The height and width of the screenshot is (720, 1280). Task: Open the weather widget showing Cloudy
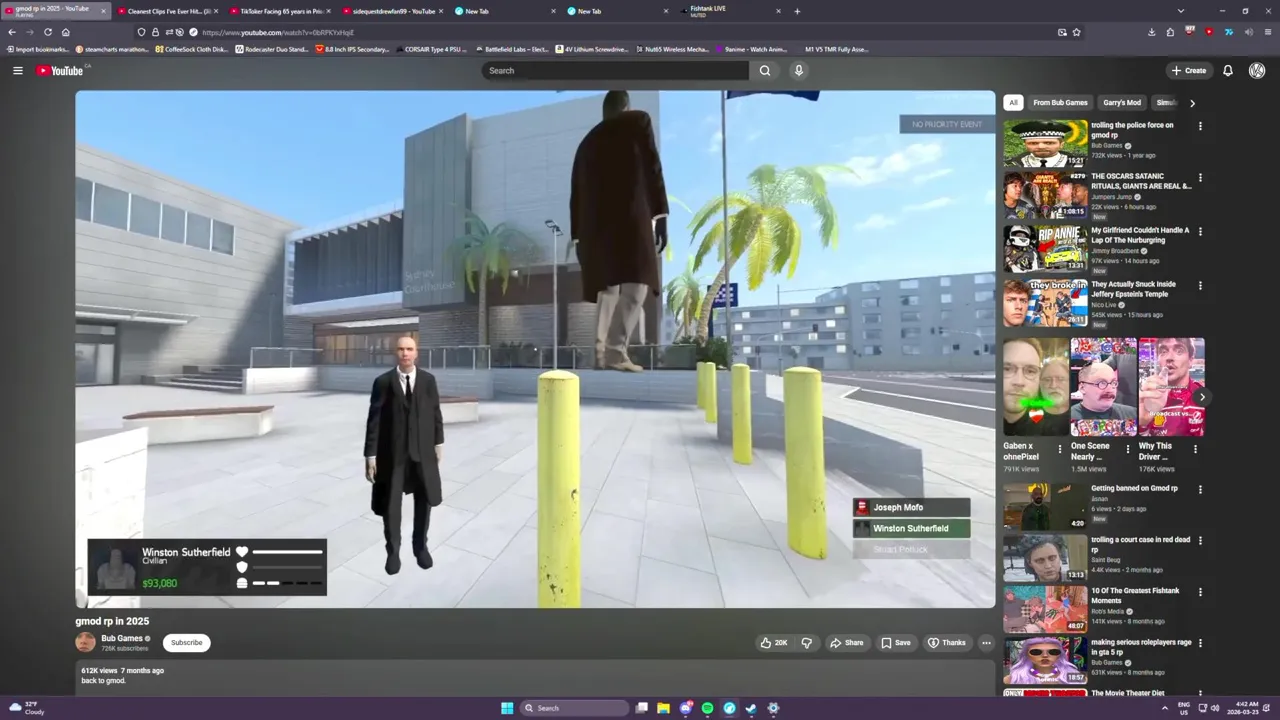point(26,708)
